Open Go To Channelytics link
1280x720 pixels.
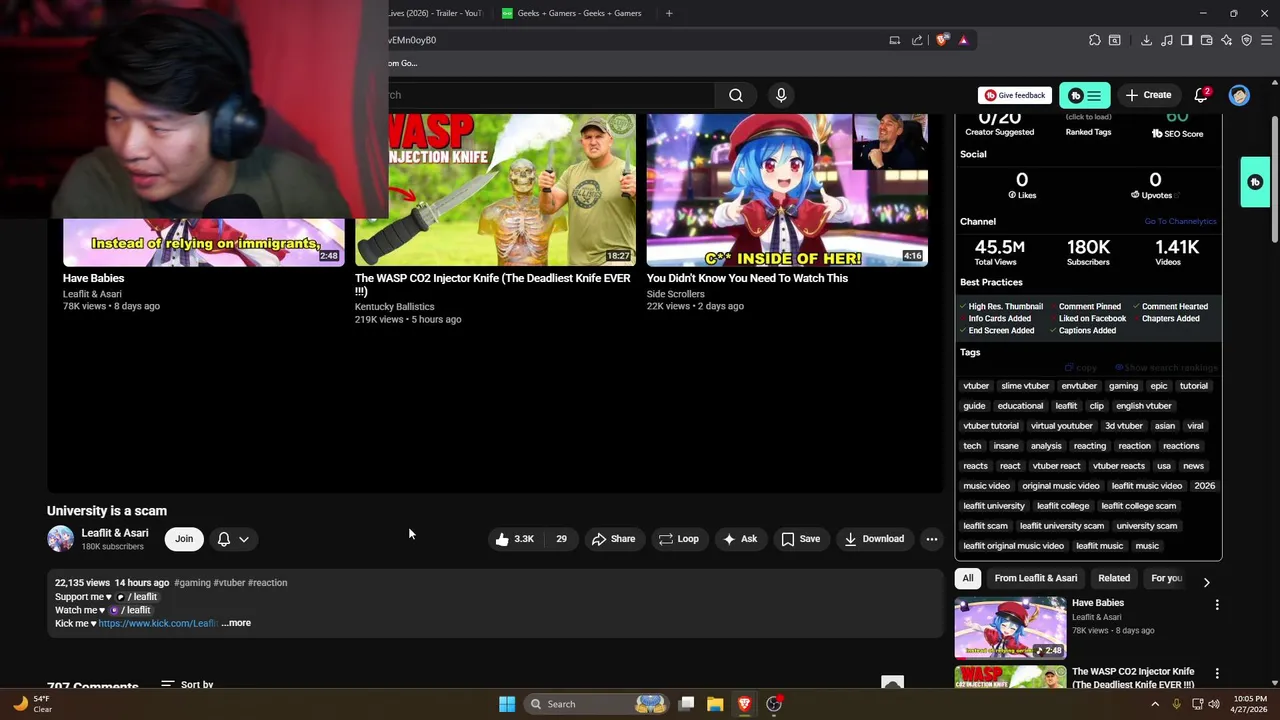[x=1180, y=222]
